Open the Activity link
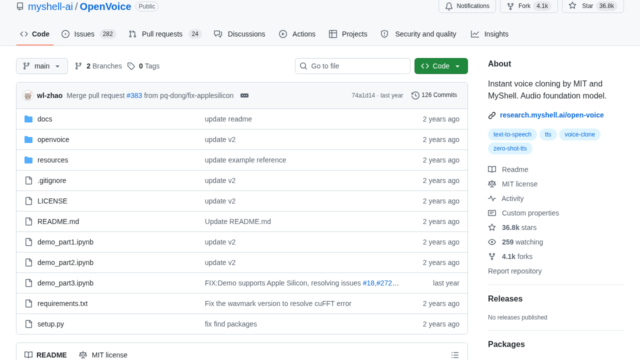The height and width of the screenshot is (360, 640). click(x=506, y=199)
